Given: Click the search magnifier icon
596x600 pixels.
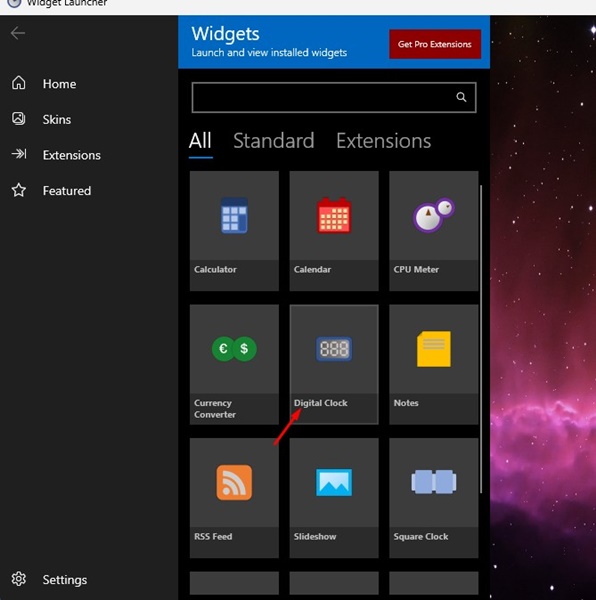Looking at the screenshot, I should click(461, 97).
